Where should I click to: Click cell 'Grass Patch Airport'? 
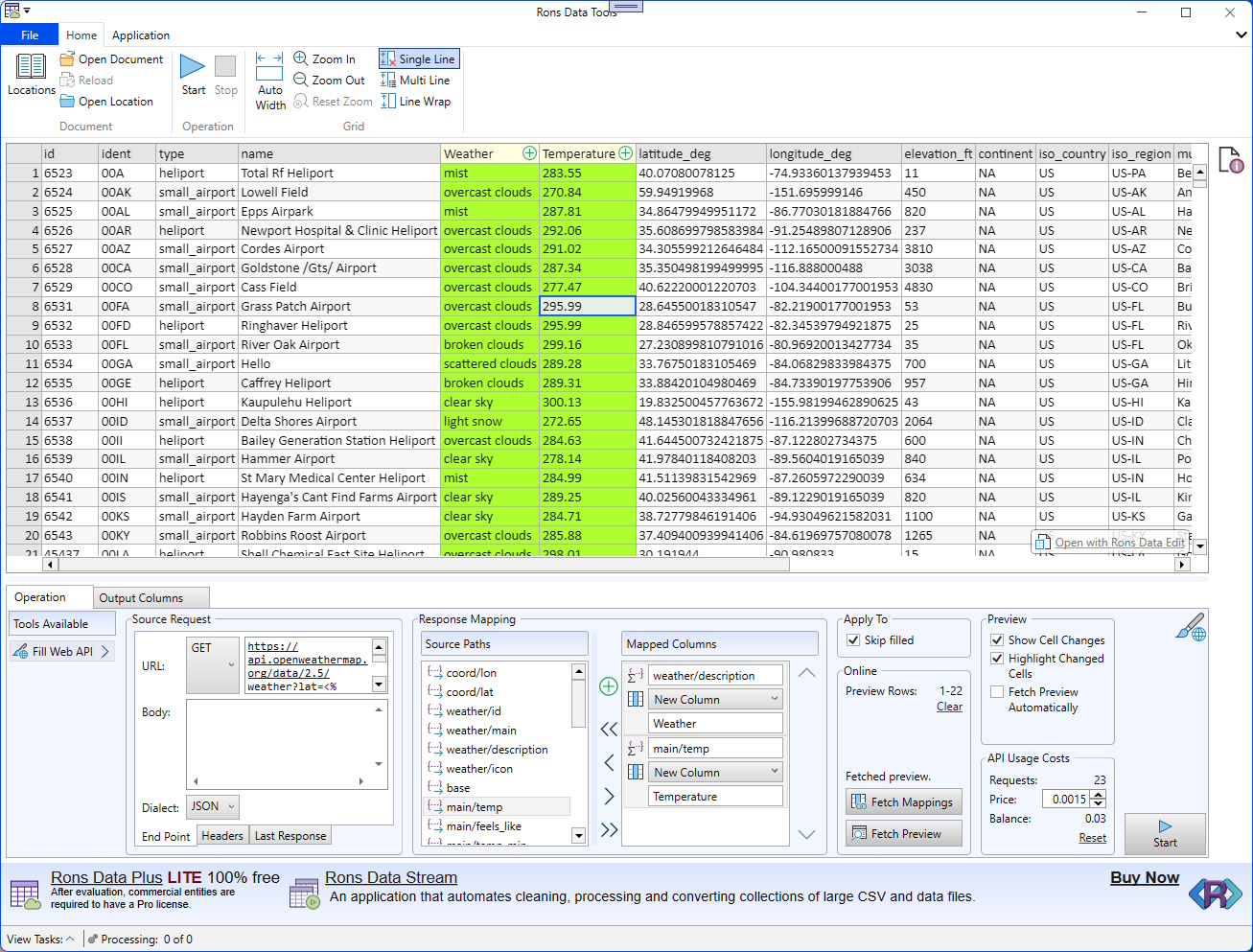[339, 307]
